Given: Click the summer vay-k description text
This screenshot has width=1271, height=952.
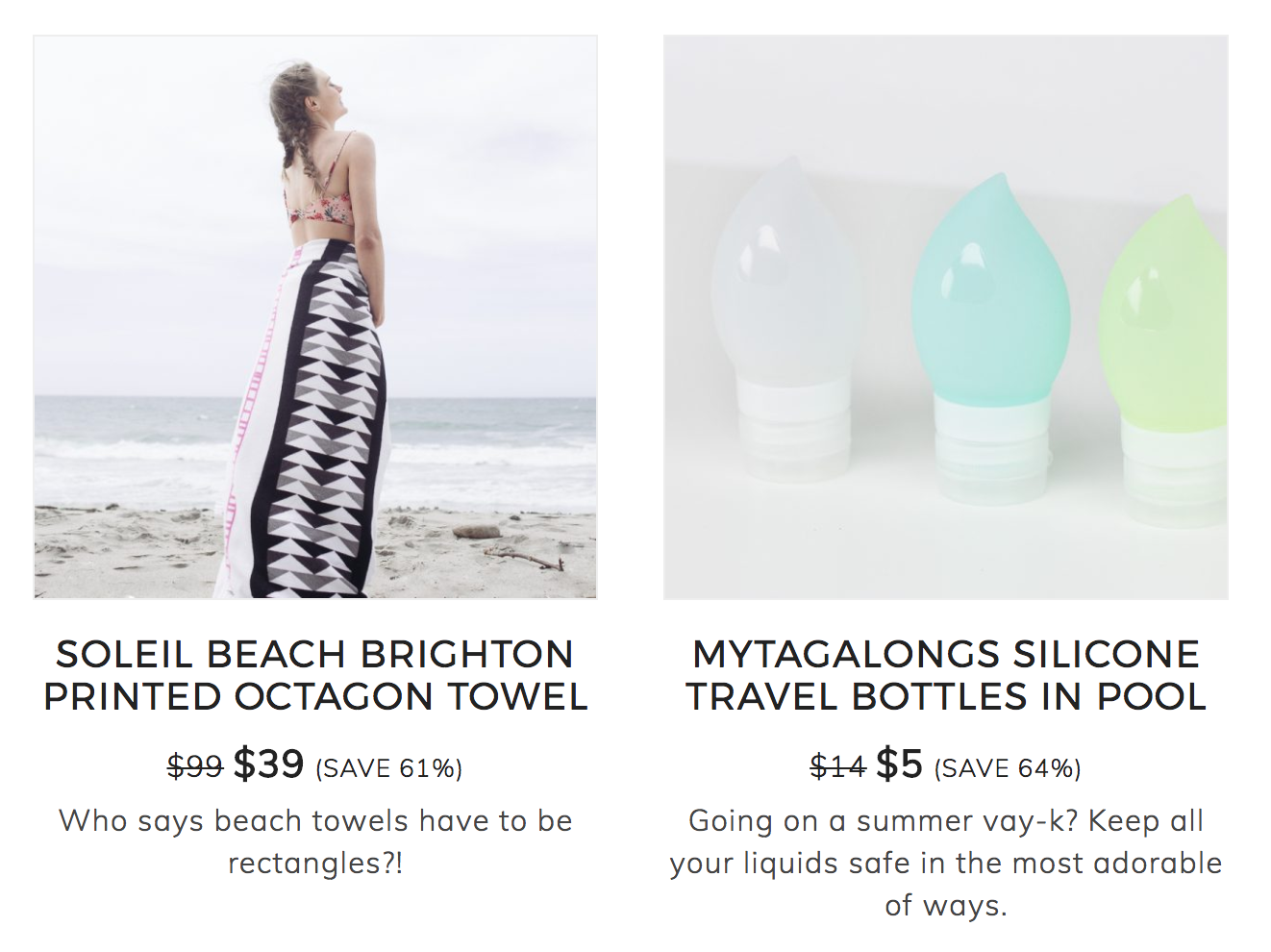Looking at the screenshot, I should tap(945, 863).
